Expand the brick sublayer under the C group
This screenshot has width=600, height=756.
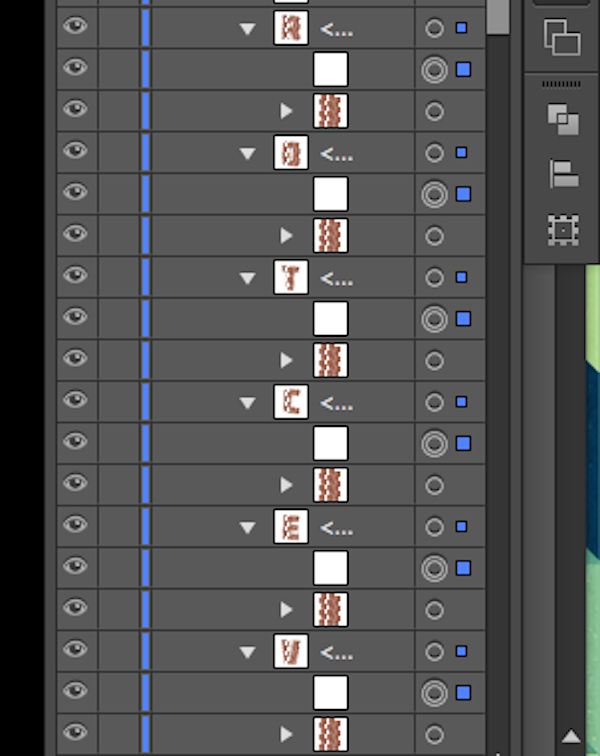click(287, 485)
